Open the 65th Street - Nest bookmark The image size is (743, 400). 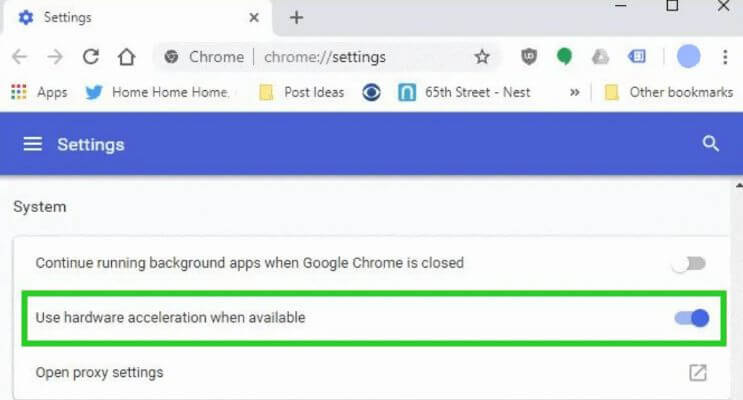click(x=476, y=92)
